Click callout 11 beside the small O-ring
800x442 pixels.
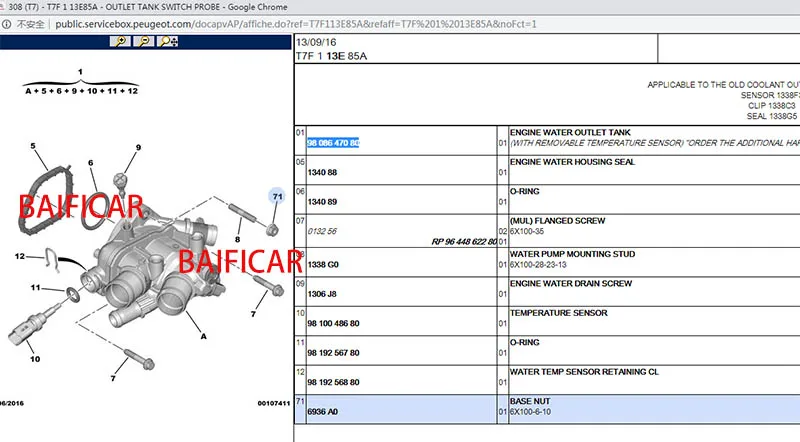coord(35,287)
